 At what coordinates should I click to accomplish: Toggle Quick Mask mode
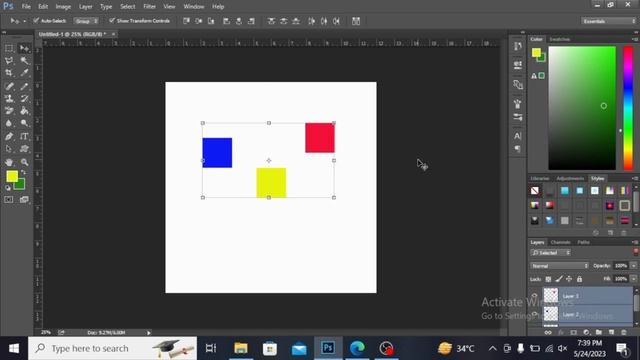[x=9, y=200]
